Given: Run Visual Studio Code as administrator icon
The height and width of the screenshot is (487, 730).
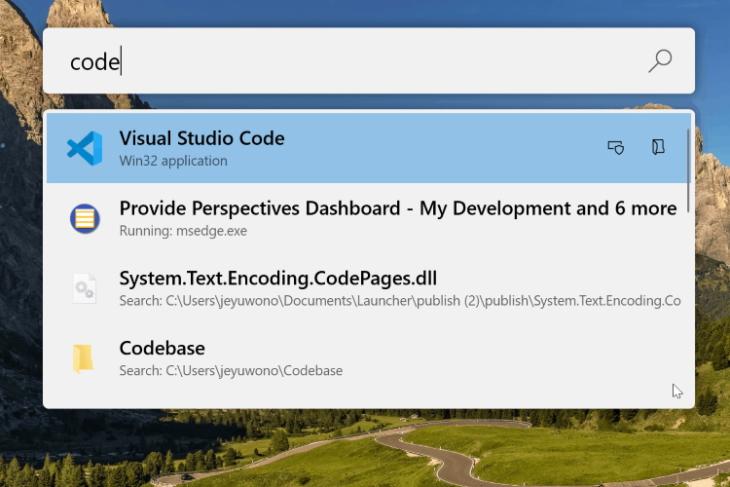Looking at the screenshot, I should click(616, 147).
